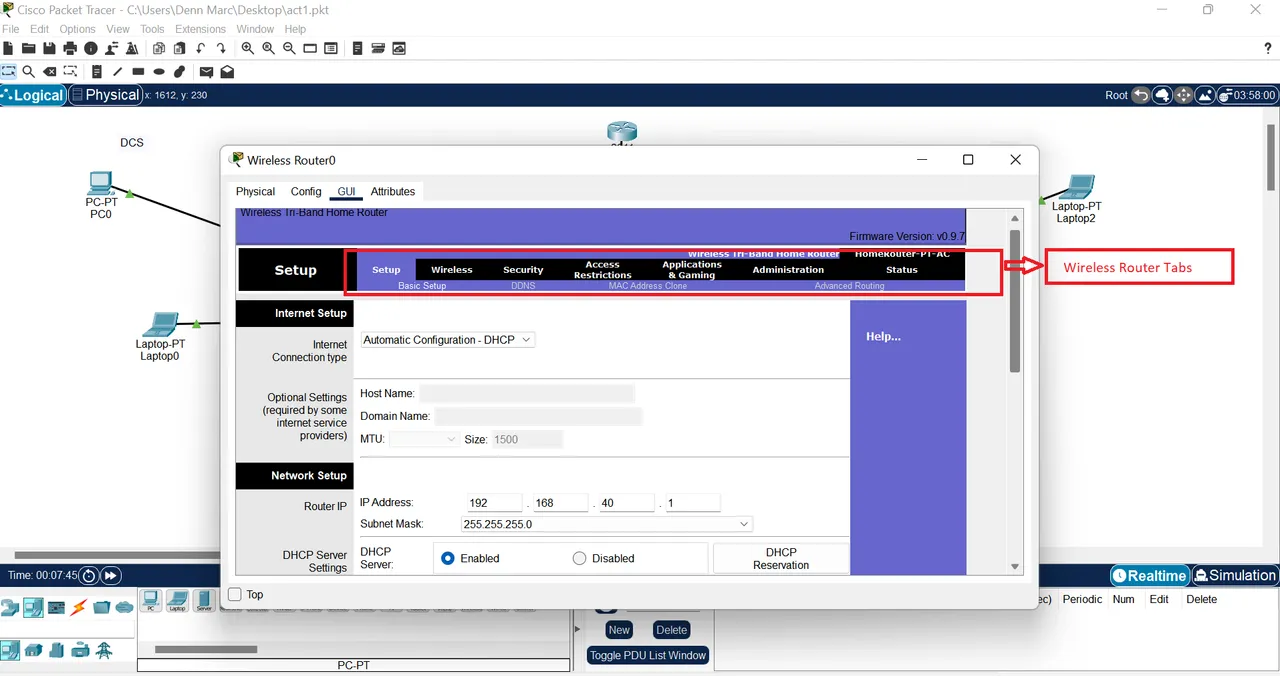This screenshot has height=676, width=1280.
Task: Select the Server device in device list
Action: pos(204,601)
